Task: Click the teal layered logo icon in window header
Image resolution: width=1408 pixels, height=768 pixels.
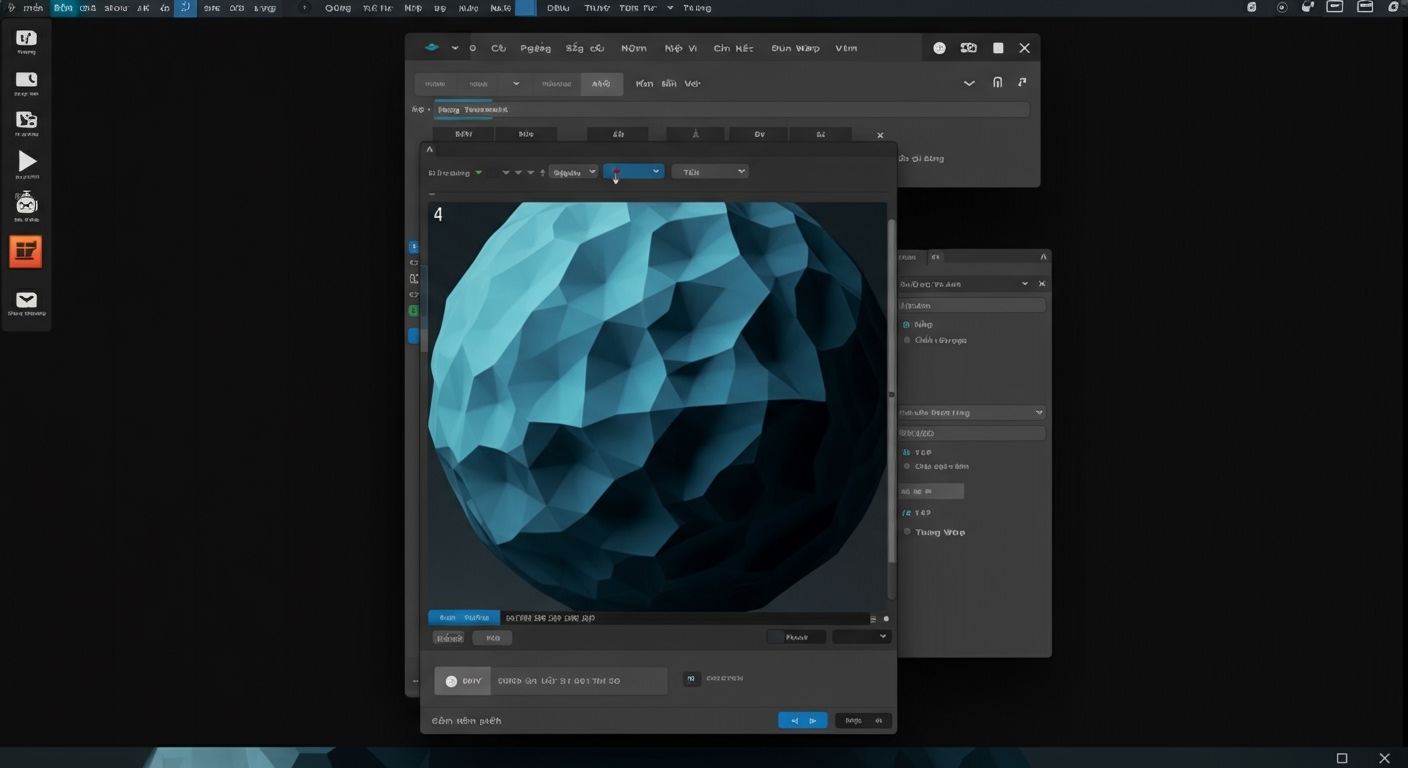Action: pyautogui.click(x=432, y=48)
